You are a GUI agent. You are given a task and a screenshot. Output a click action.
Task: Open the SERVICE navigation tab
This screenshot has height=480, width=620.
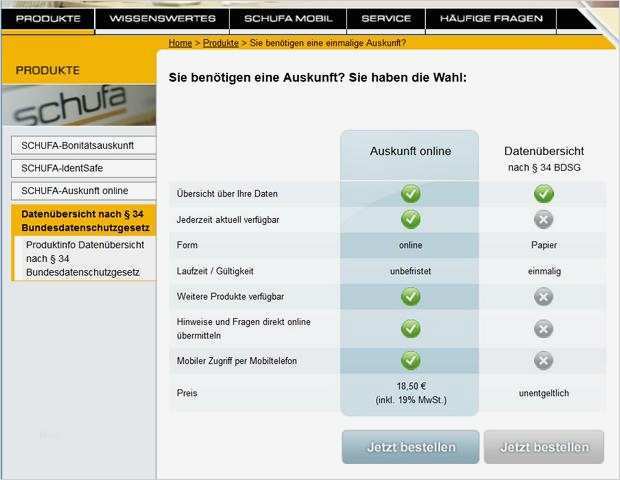[386, 19]
